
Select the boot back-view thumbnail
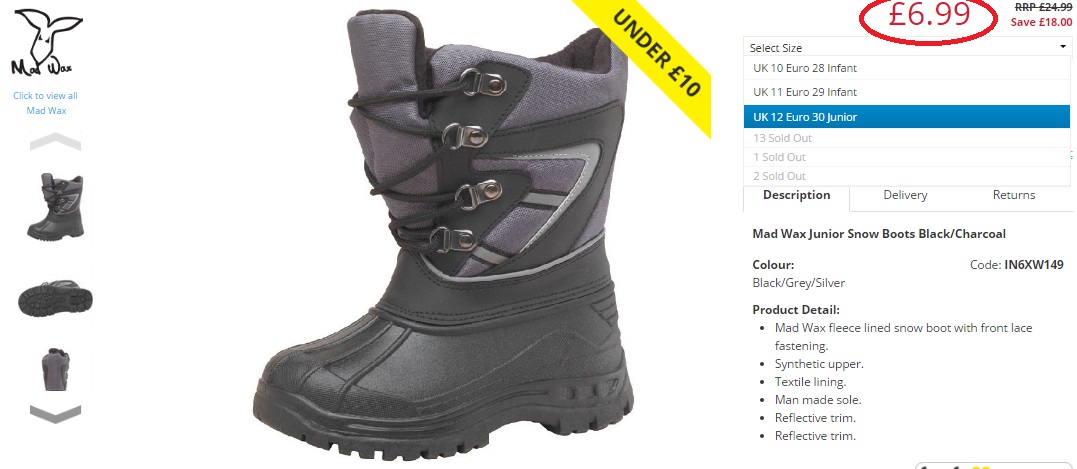coord(55,369)
